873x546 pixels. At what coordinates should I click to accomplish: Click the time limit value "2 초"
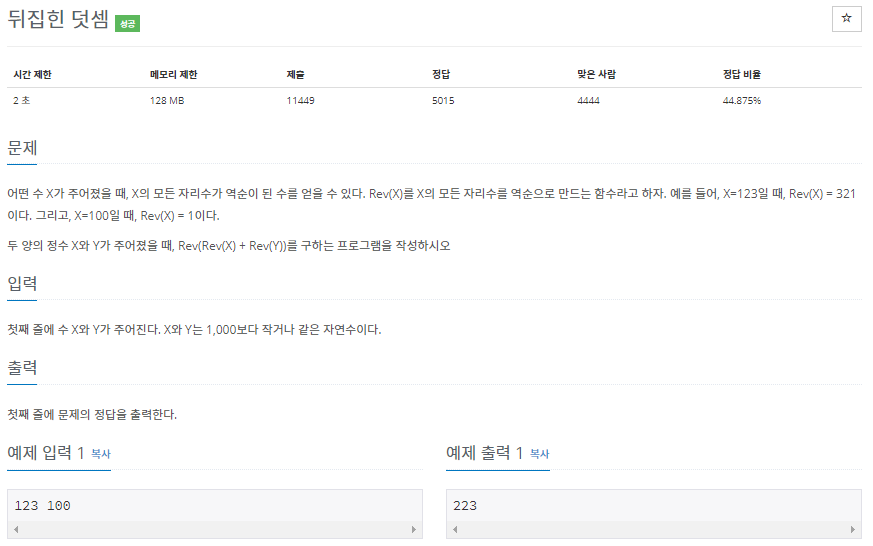[22, 101]
